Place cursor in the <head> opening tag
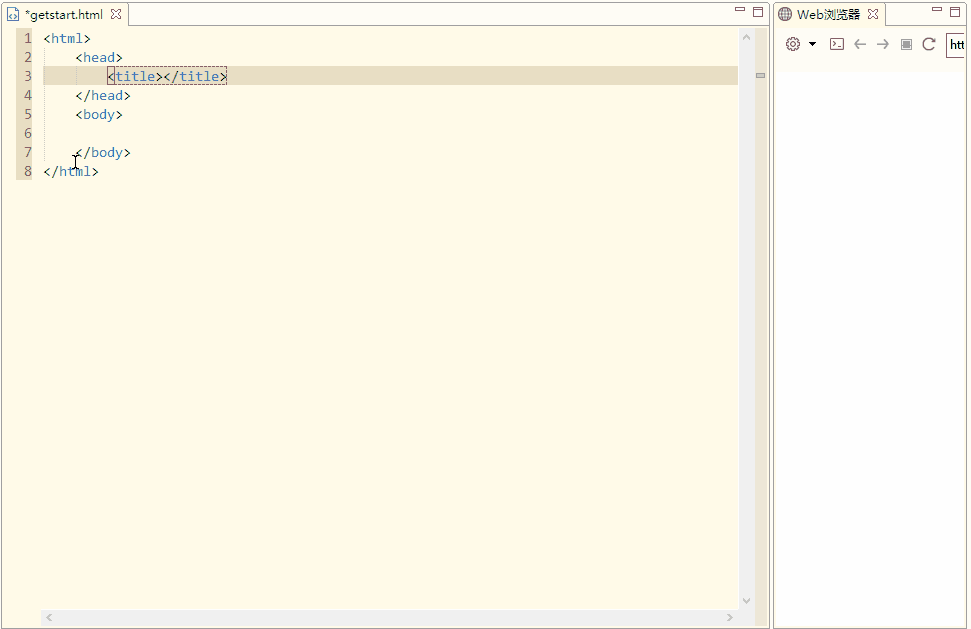The height and width of the screenshot is (629, 971). [99, 58]
